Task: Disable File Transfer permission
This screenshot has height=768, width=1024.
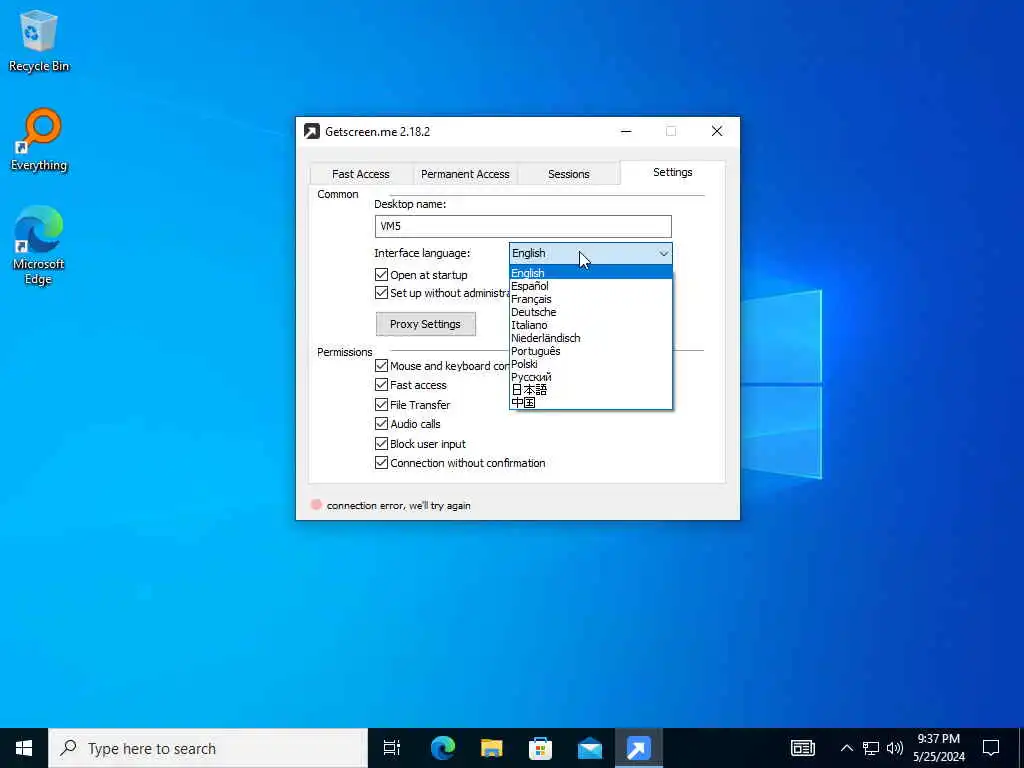Action: pos(381,404)
